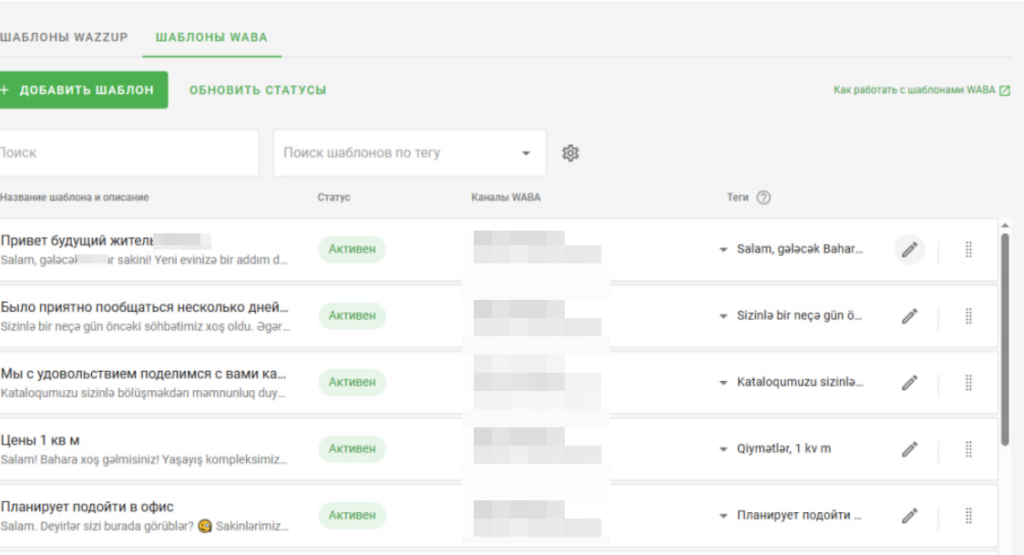This screenshot has width=1024, height=555.
Task: Click drag handle on 'Цены 1 кв м' row
Action: [968, 449]
